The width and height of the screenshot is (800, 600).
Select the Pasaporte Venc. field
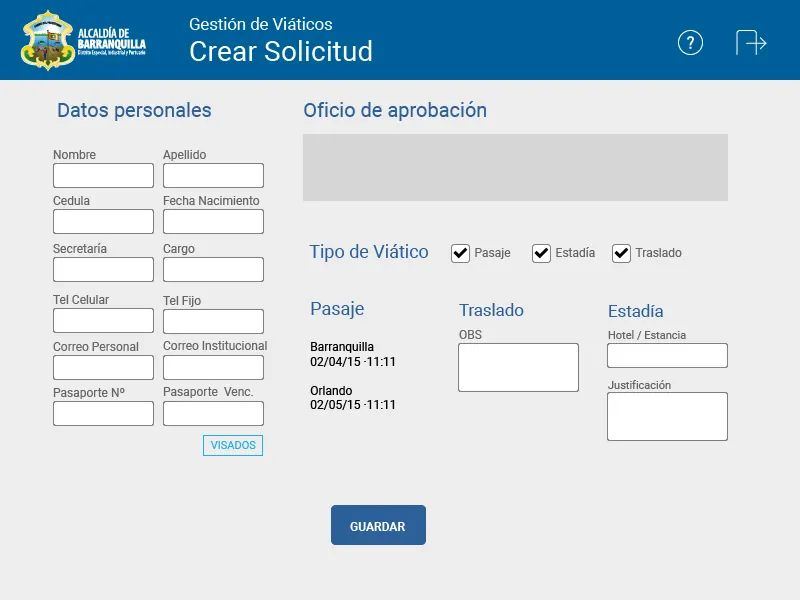pyautogui.click(x=213, y=413)
